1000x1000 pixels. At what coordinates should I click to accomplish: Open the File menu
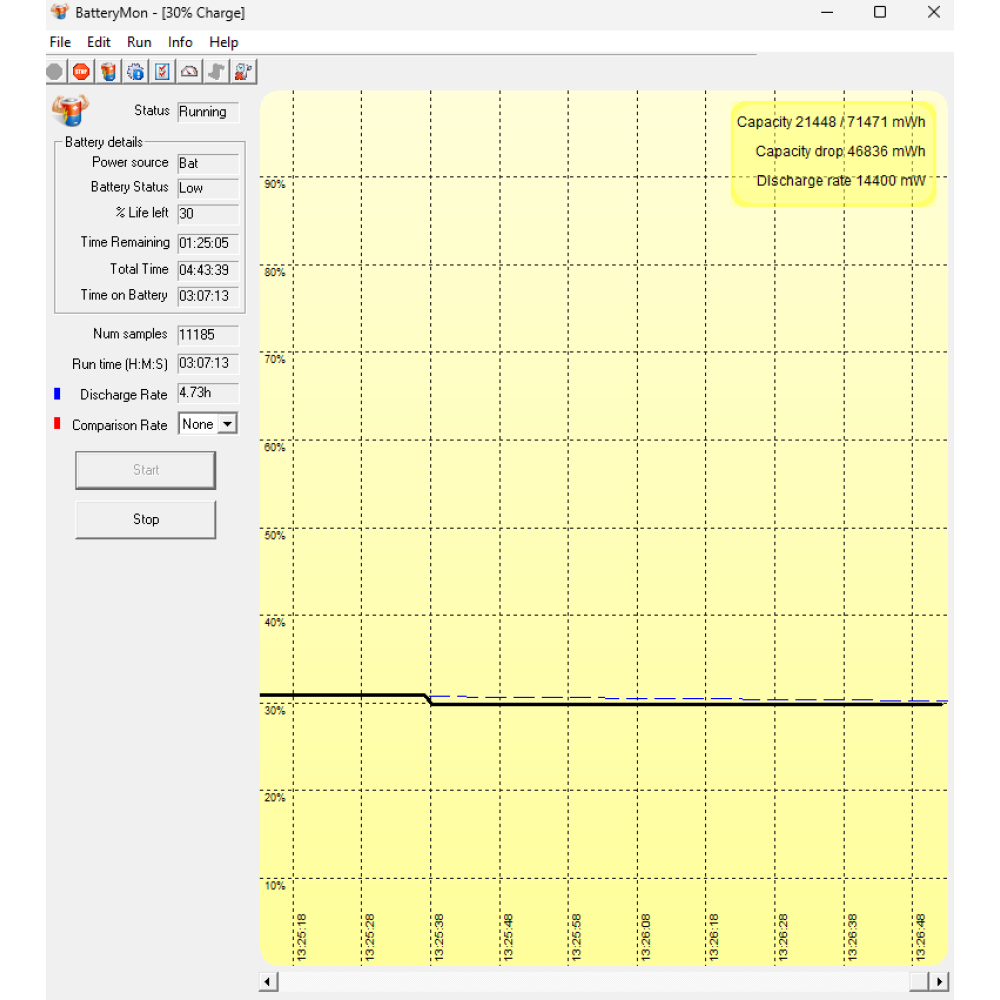point(60,42)
